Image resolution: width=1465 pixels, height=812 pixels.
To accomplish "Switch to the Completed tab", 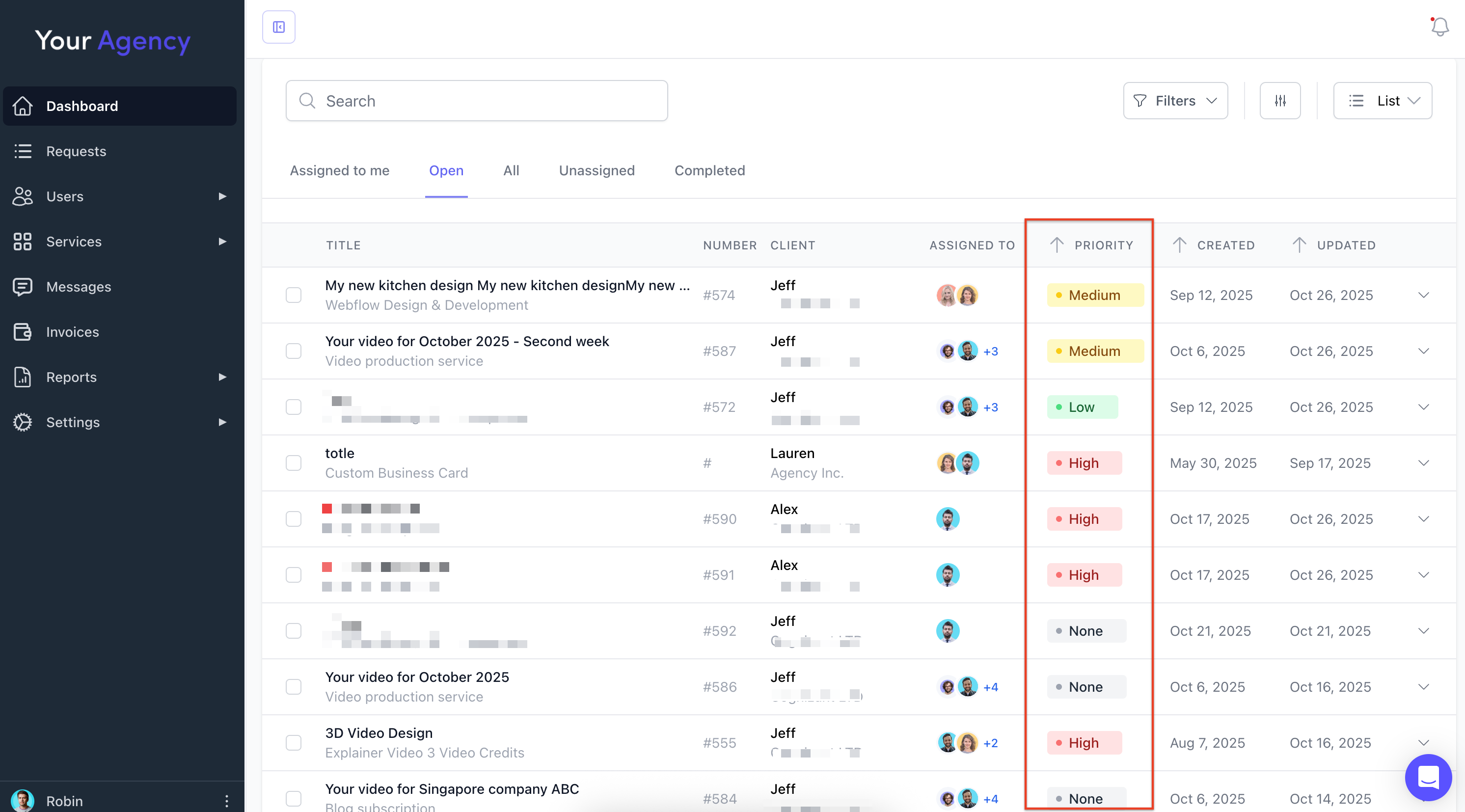I will (x=709, y=170).
